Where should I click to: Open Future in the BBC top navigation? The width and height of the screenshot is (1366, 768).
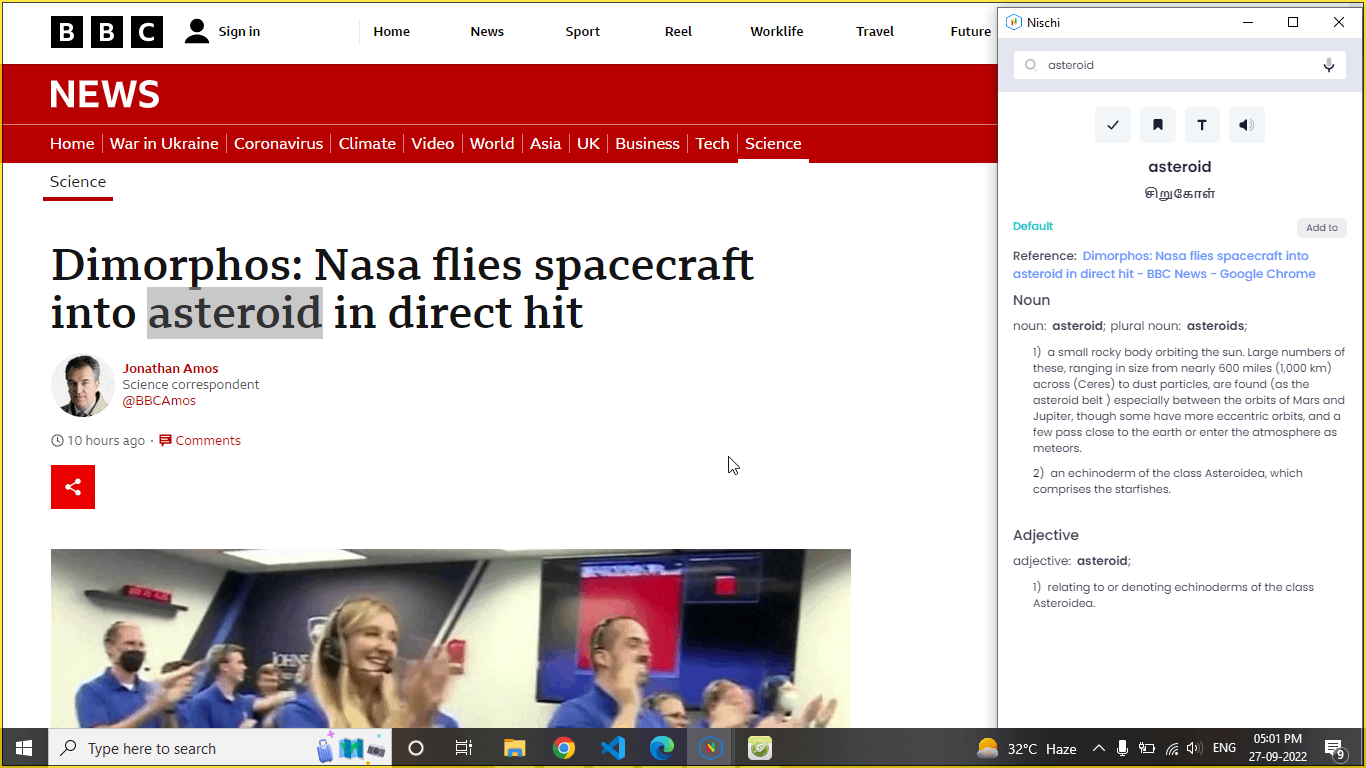970,32
